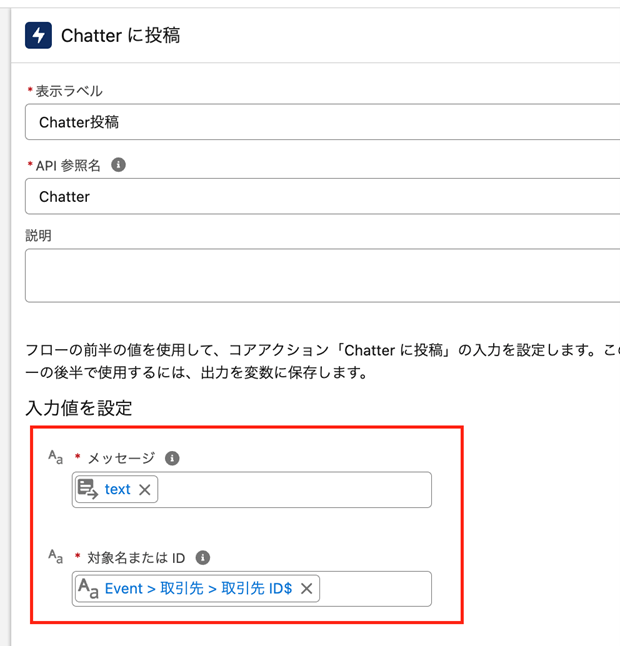Open info tooltip next to API 参照名
The height and width of the screenshot is (646, 620).
(x=118, y=164)
